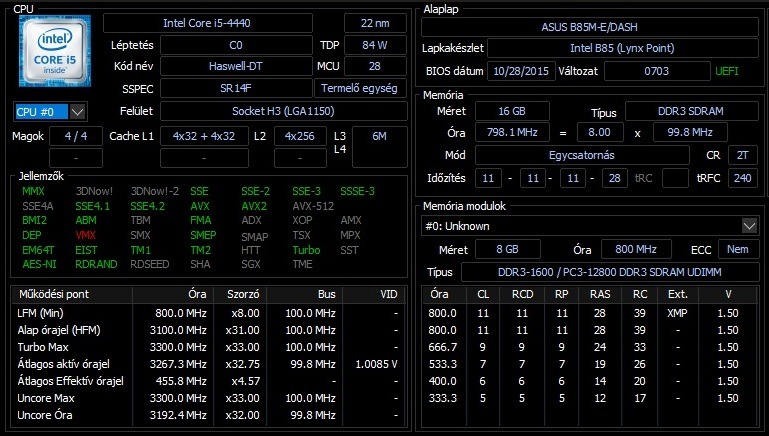Click the Intel B85 (Lynx Point) chipset field
Viewport: 769px width, 436px height.
click(622, 48)
